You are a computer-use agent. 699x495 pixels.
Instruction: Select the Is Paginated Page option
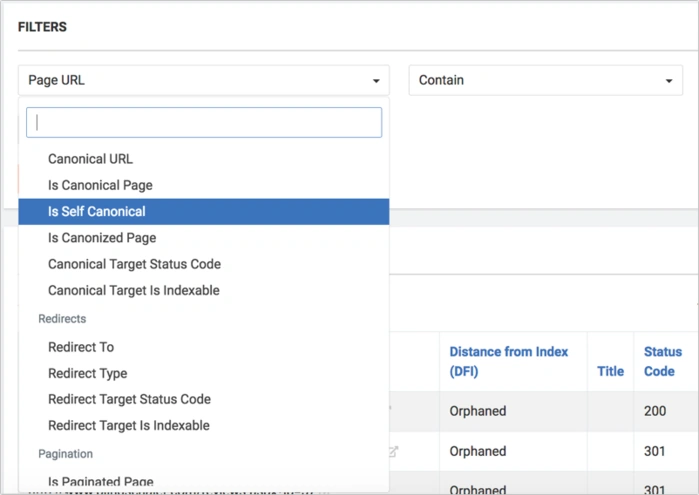point(100,482)
